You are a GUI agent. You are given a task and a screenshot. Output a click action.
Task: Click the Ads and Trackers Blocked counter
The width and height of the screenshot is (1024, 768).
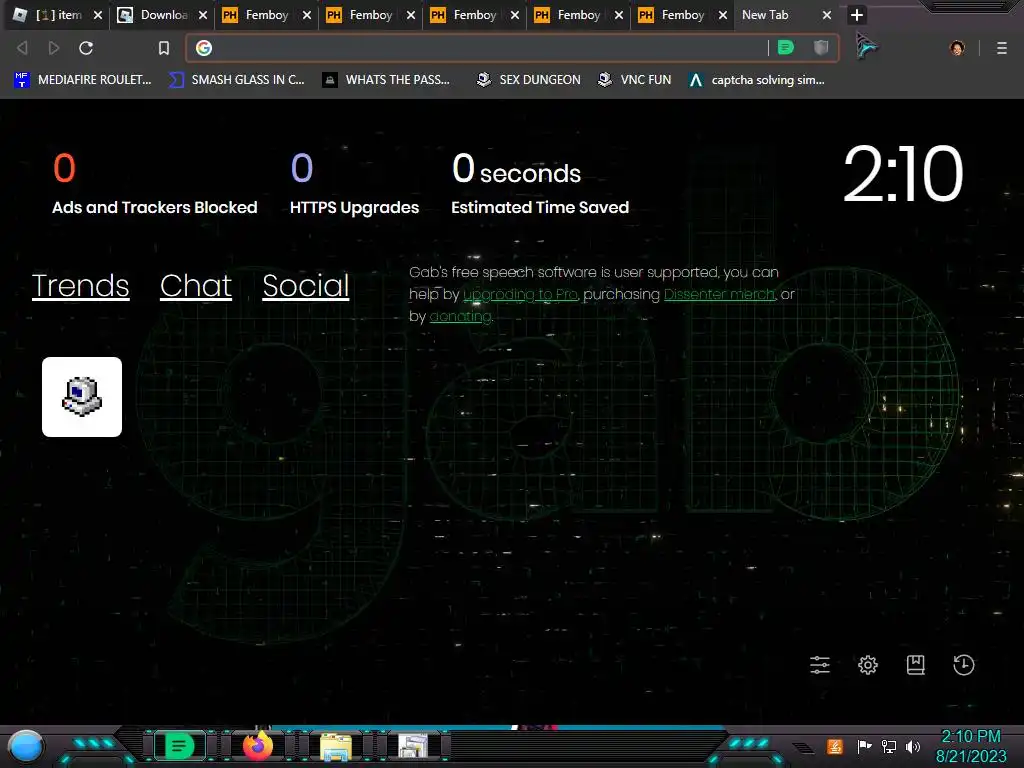coord(155,184)
